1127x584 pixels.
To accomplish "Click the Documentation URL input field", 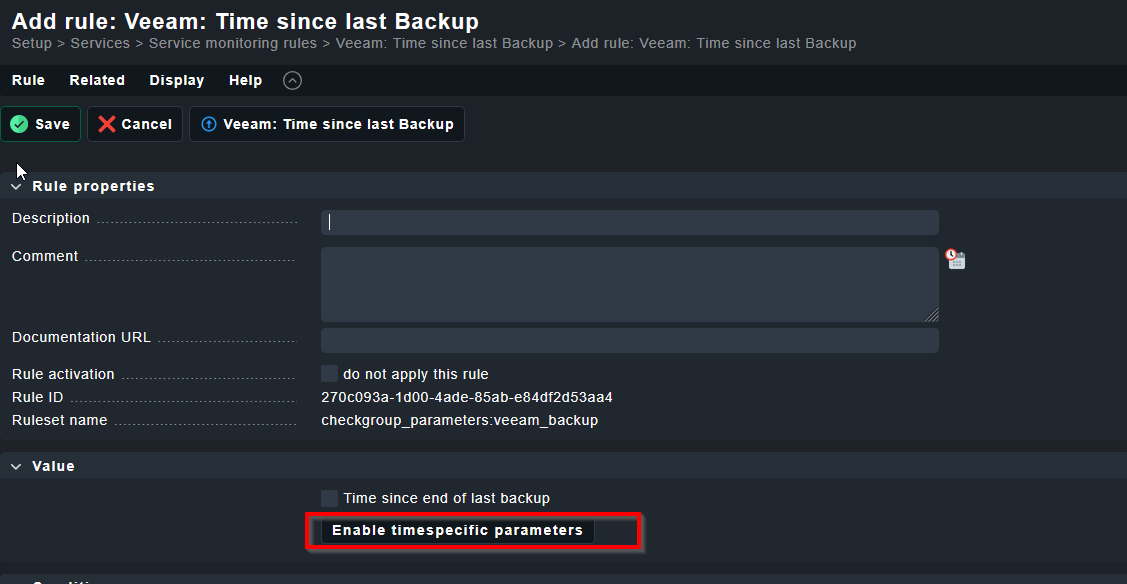I will tap(629, 340).
